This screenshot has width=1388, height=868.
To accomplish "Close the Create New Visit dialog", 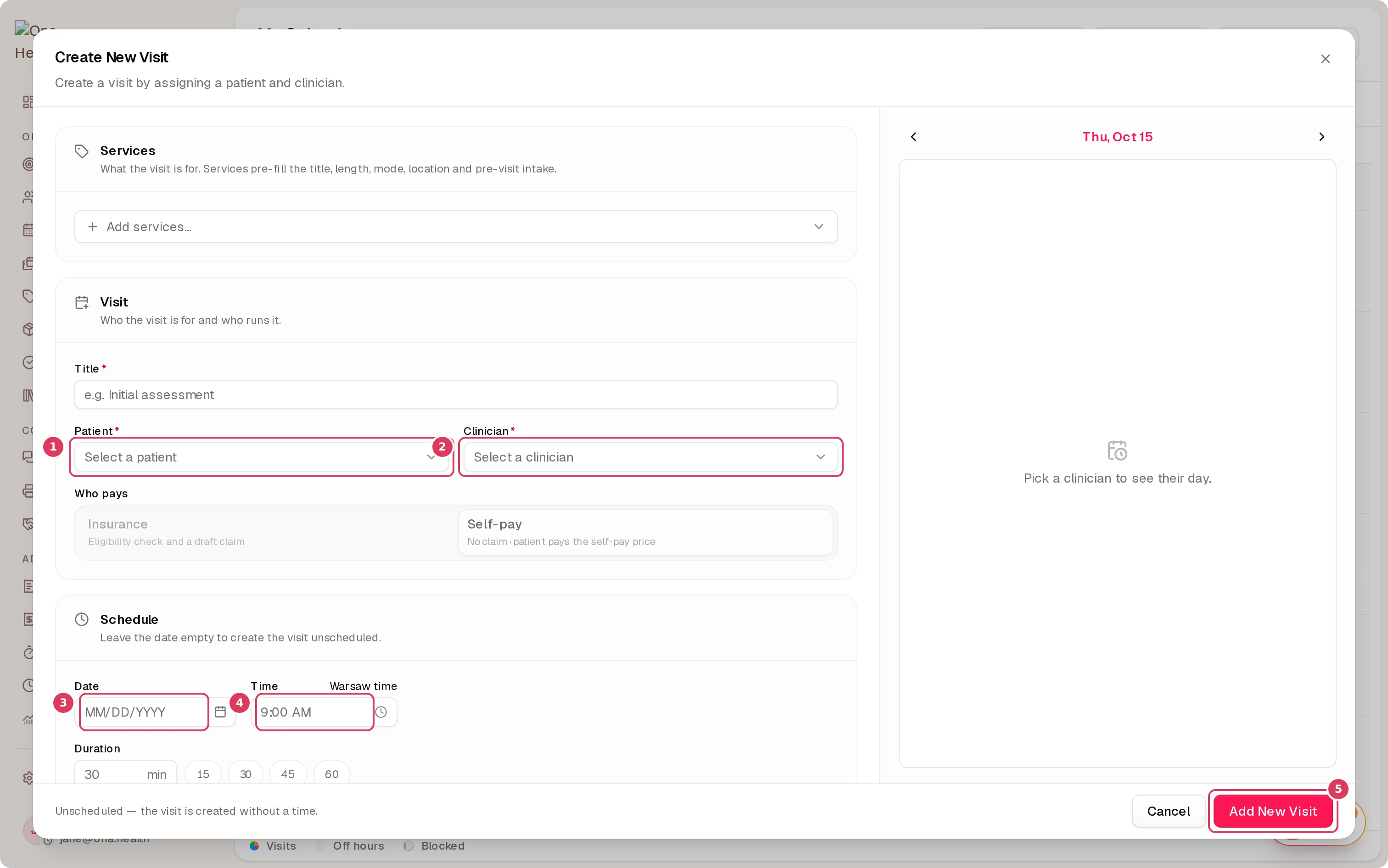I will pyautogui.click(x=1325, y=59).
